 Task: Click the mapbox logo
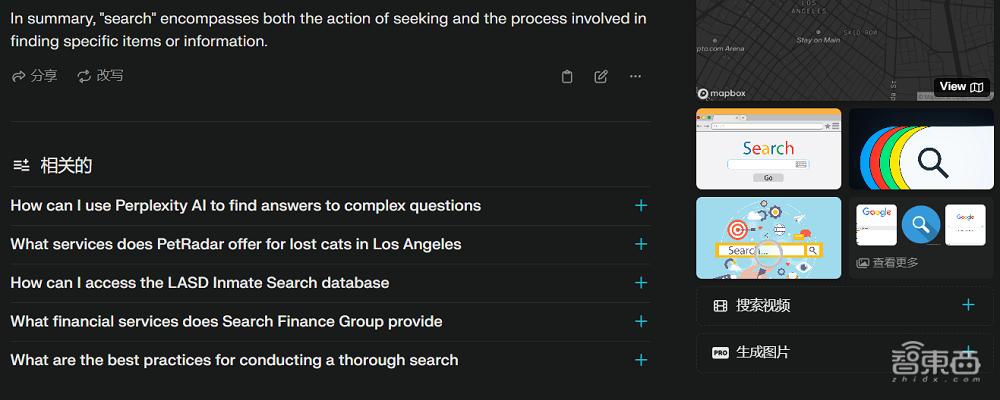pyautogui.click(x=721, y=94)
